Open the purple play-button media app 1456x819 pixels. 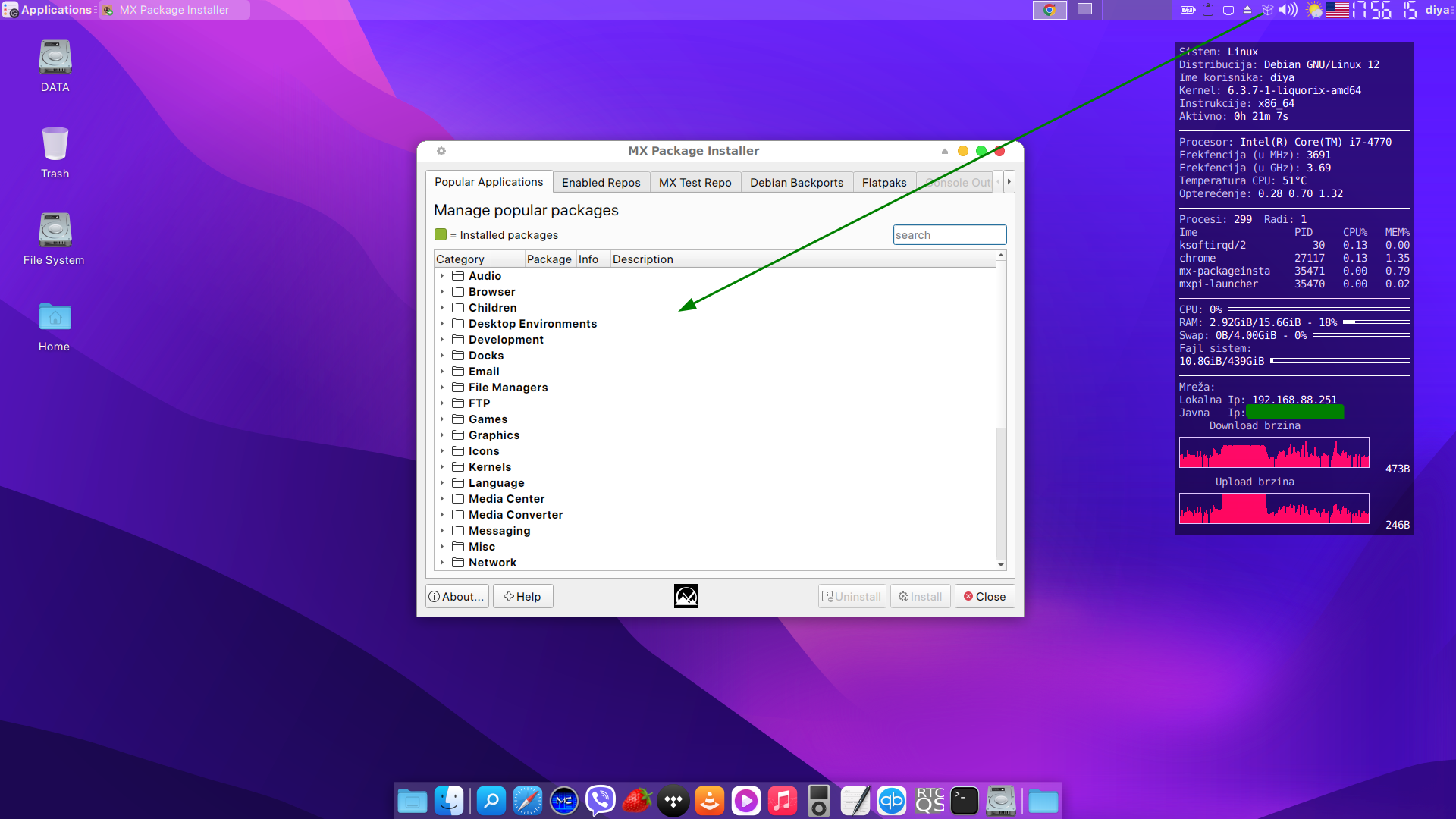746,801
